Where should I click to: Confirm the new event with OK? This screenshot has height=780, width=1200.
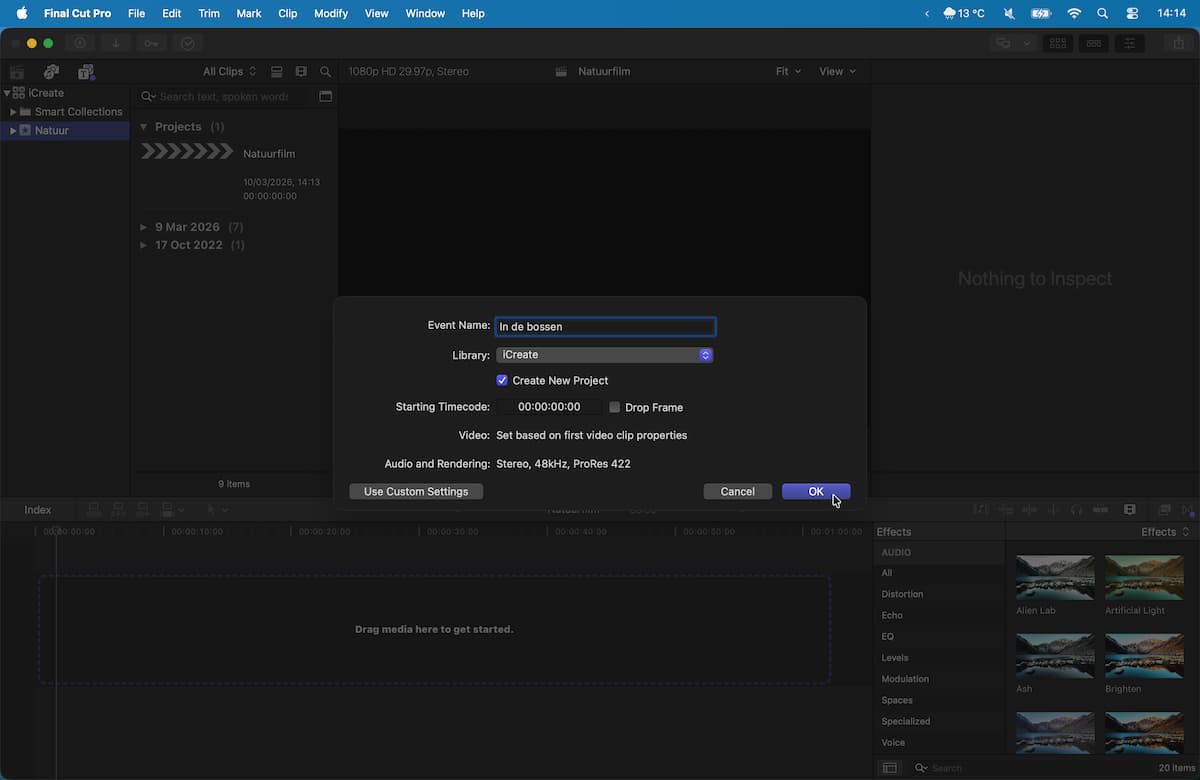pyautogui.click(x=816, y=491)
